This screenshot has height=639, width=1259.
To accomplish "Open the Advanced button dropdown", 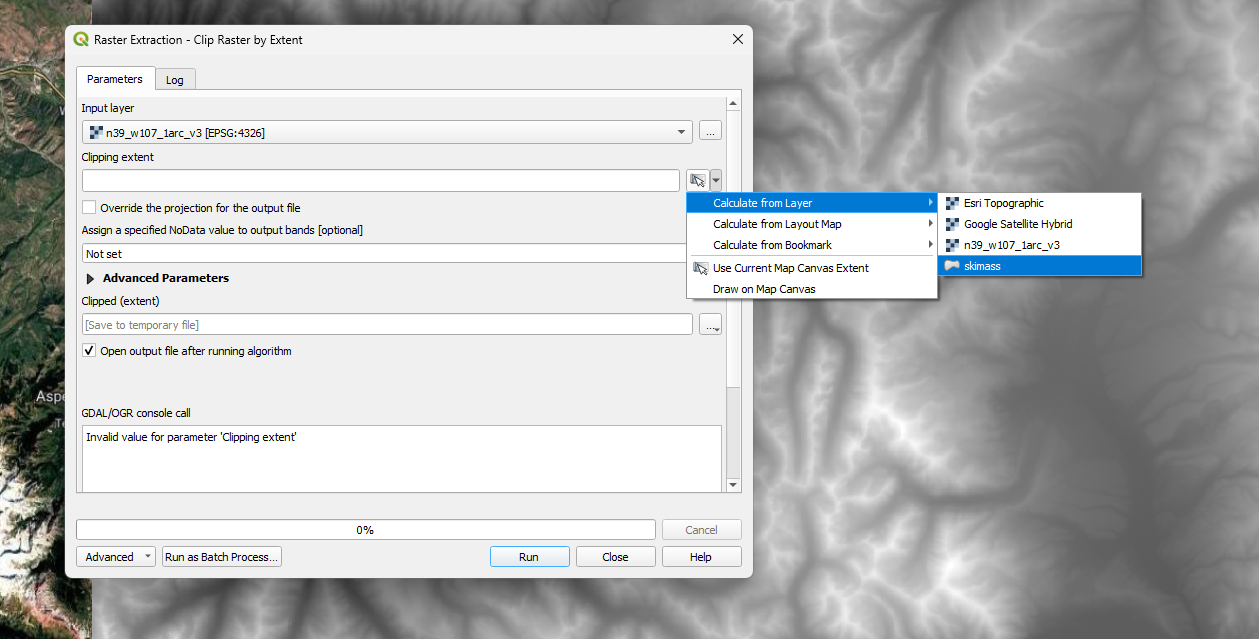I will 116,557.
